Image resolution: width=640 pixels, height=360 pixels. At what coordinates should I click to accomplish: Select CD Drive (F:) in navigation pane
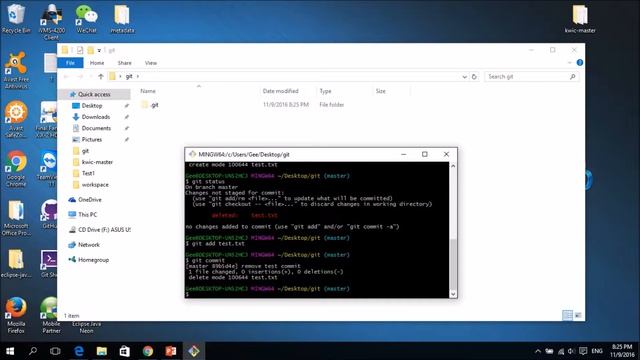click(x=104, y=230)
